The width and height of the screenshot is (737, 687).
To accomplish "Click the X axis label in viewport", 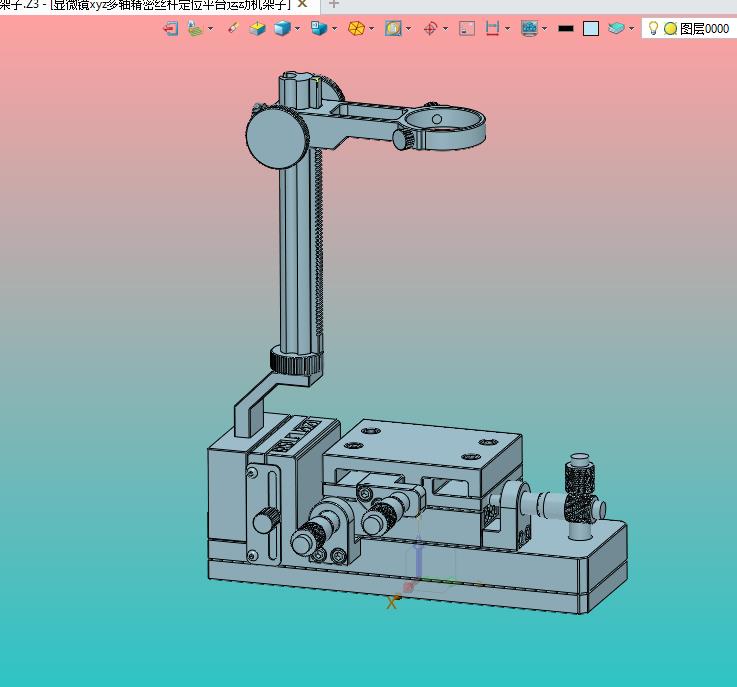I will [x=392, y=603].
